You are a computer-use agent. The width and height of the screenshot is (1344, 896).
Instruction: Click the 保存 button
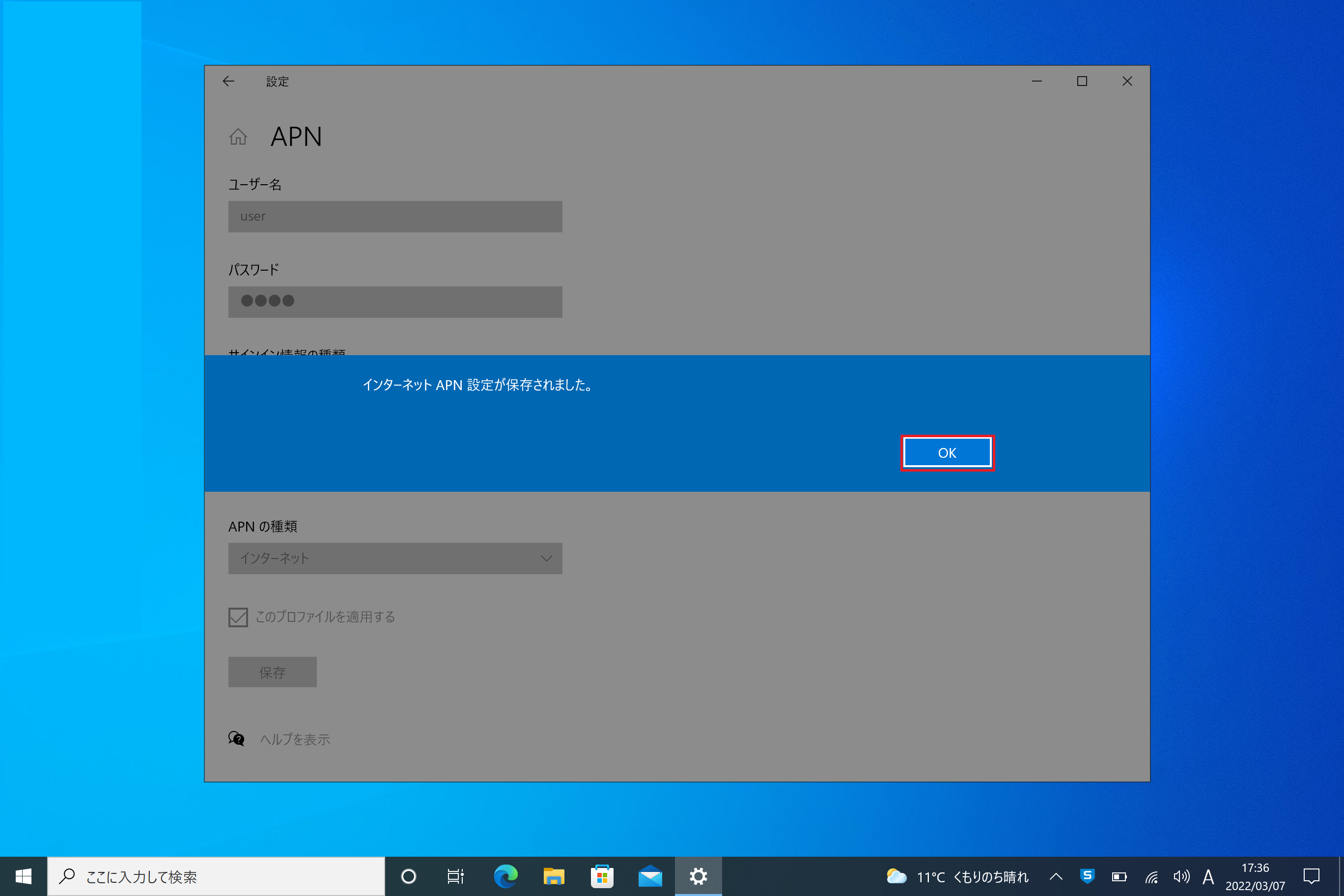273,672
